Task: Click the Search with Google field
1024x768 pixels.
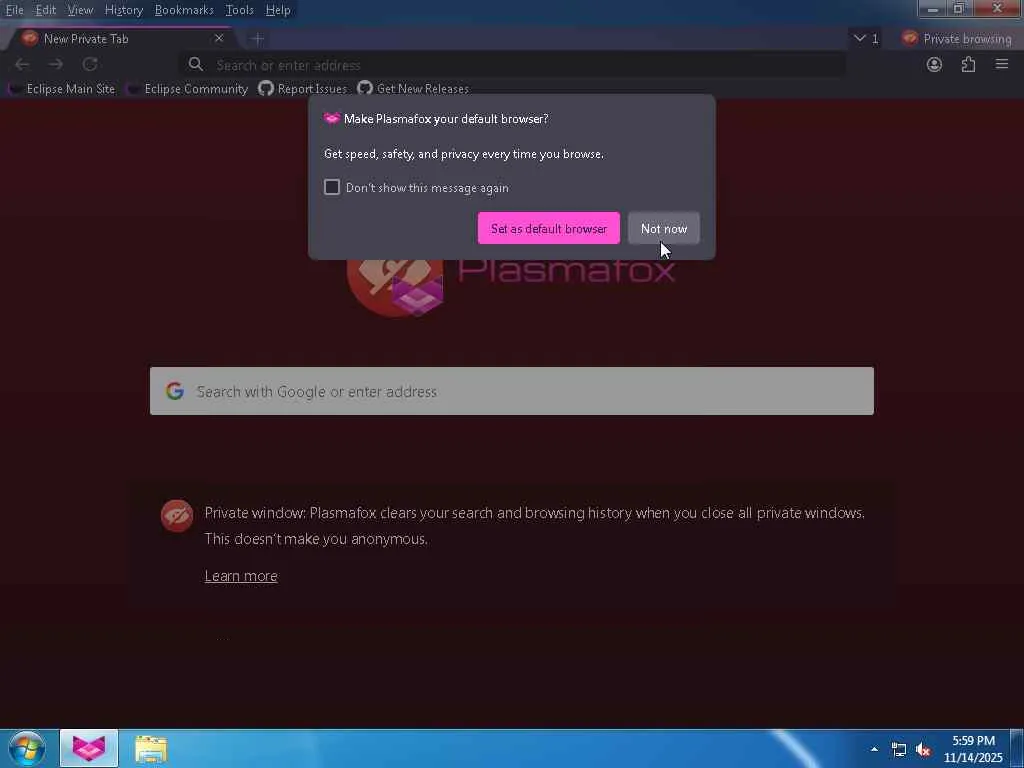Action: (512, 391)
